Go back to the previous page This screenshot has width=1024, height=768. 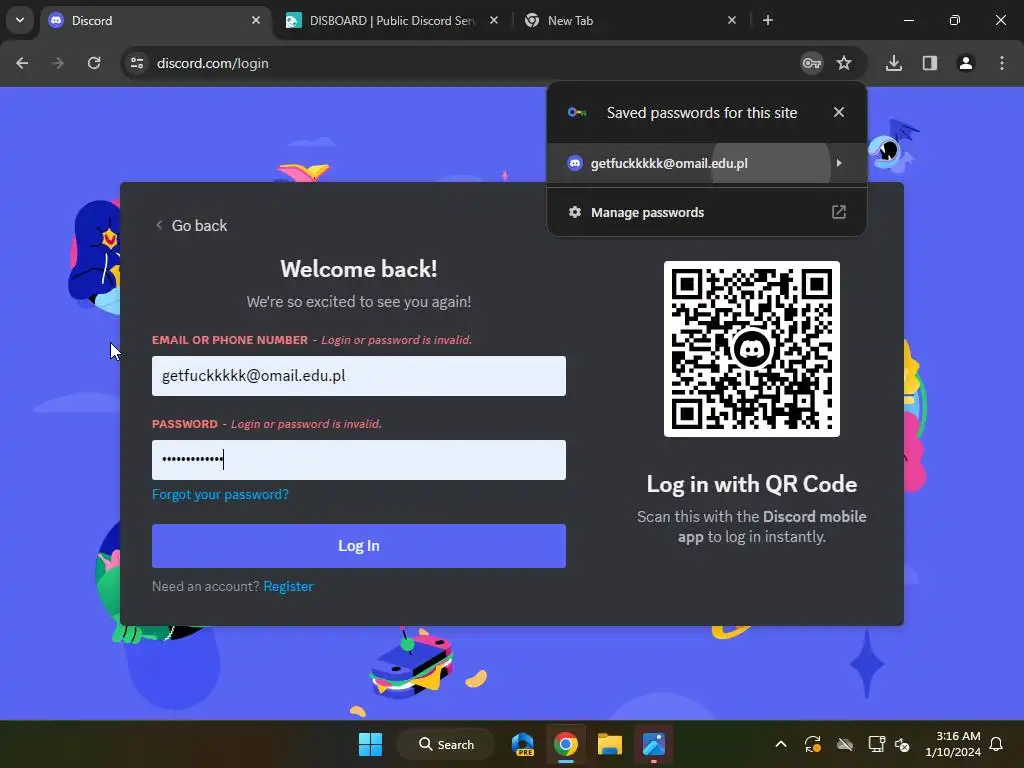(x=22, y=63)
